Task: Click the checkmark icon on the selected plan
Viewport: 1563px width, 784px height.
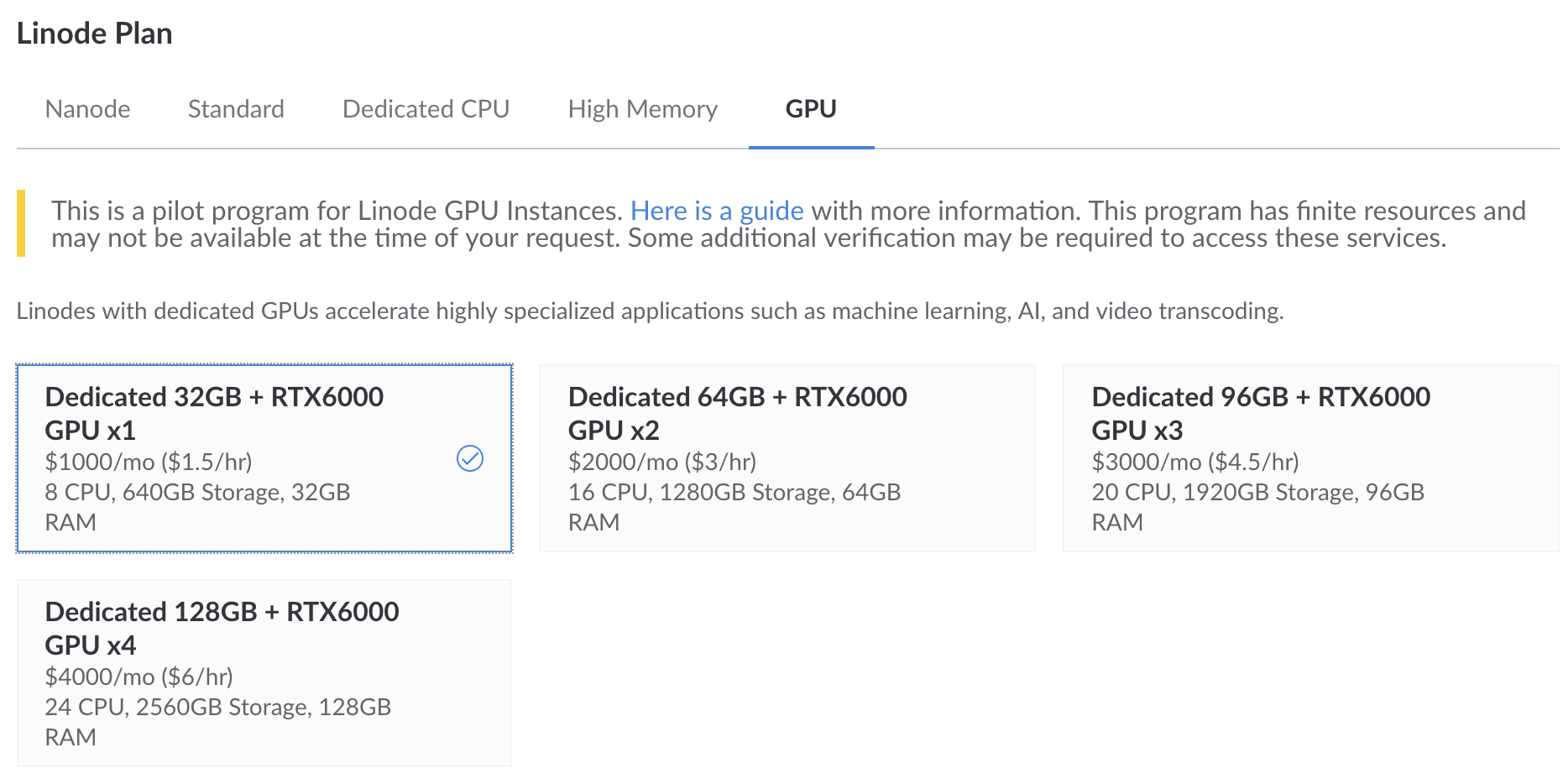Action: pos(469,458)
